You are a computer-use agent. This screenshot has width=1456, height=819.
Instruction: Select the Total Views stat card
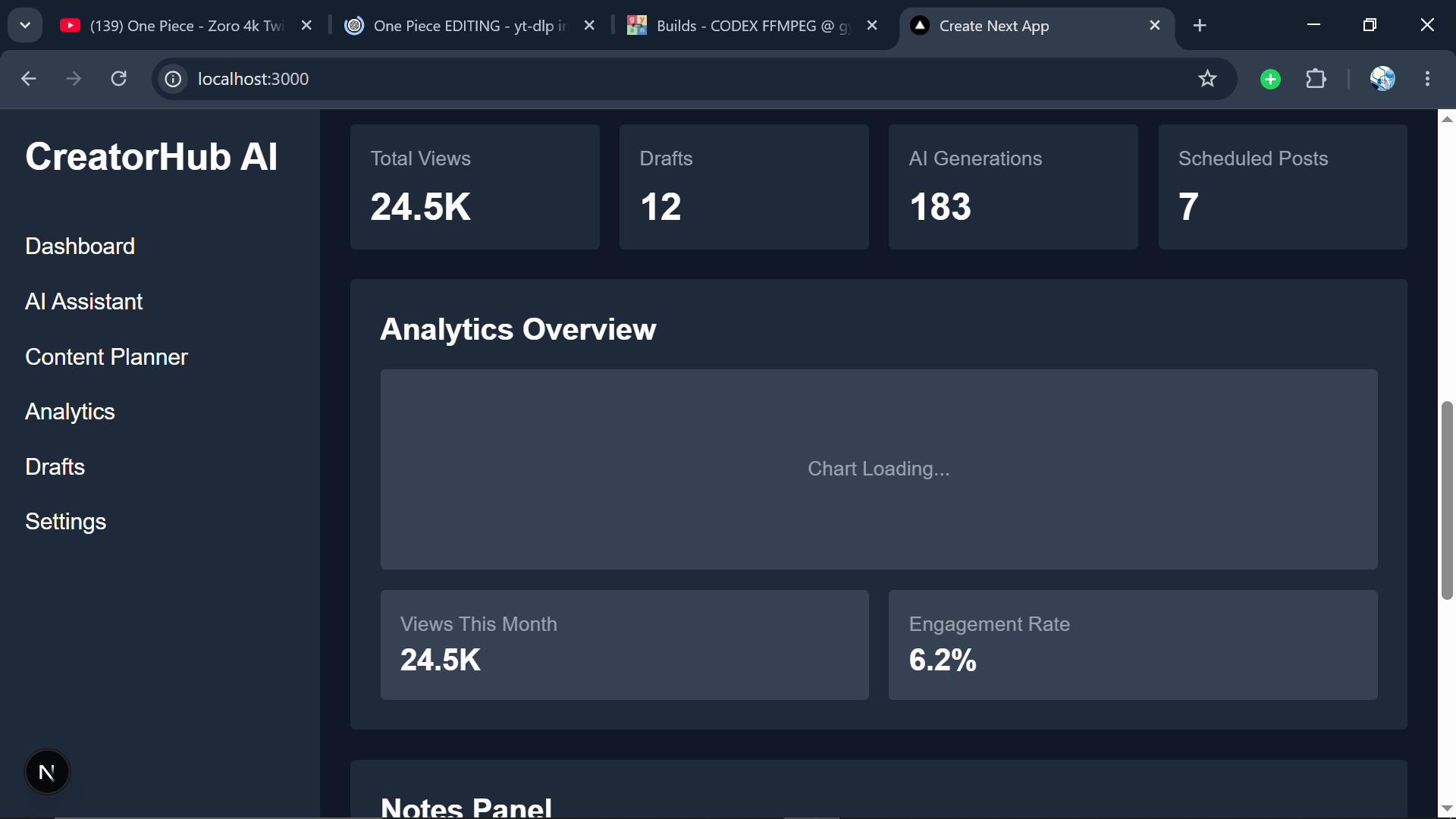pos(475,187)
